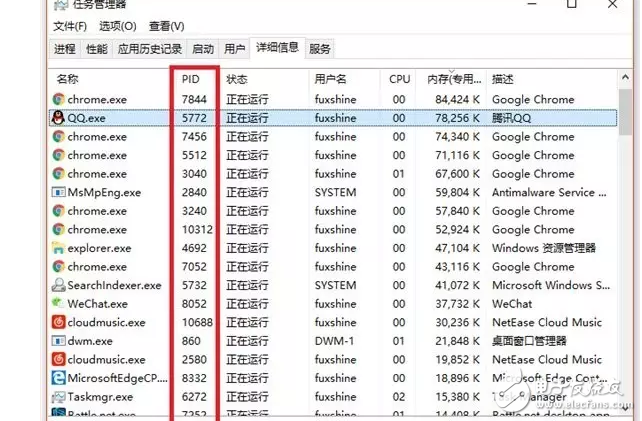The height and width of the screenshot is (421, 642).
Task: Switch to the 用户 tab
Action: point(234,49)
